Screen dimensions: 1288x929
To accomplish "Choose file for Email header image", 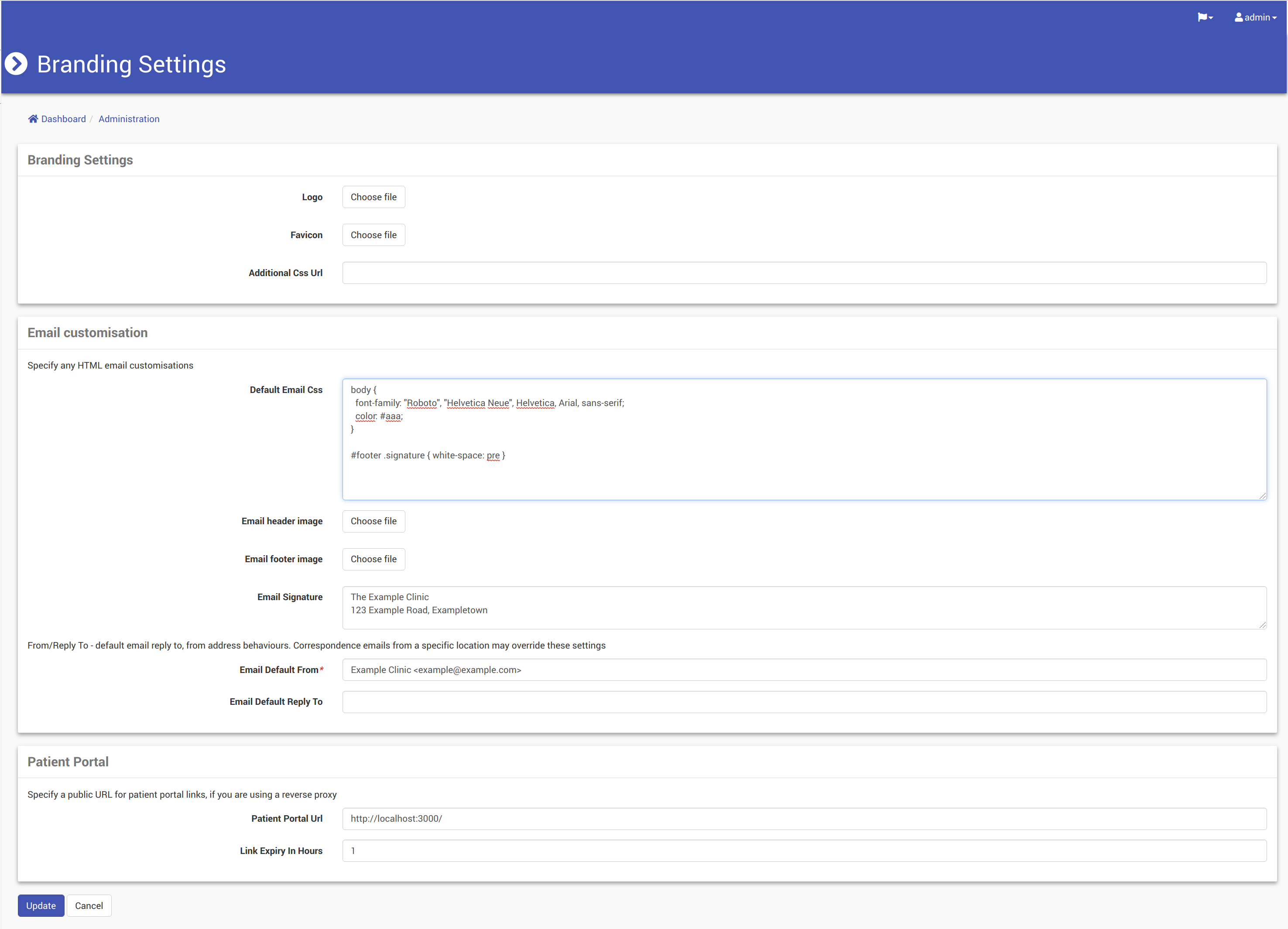I will point(373,521).
